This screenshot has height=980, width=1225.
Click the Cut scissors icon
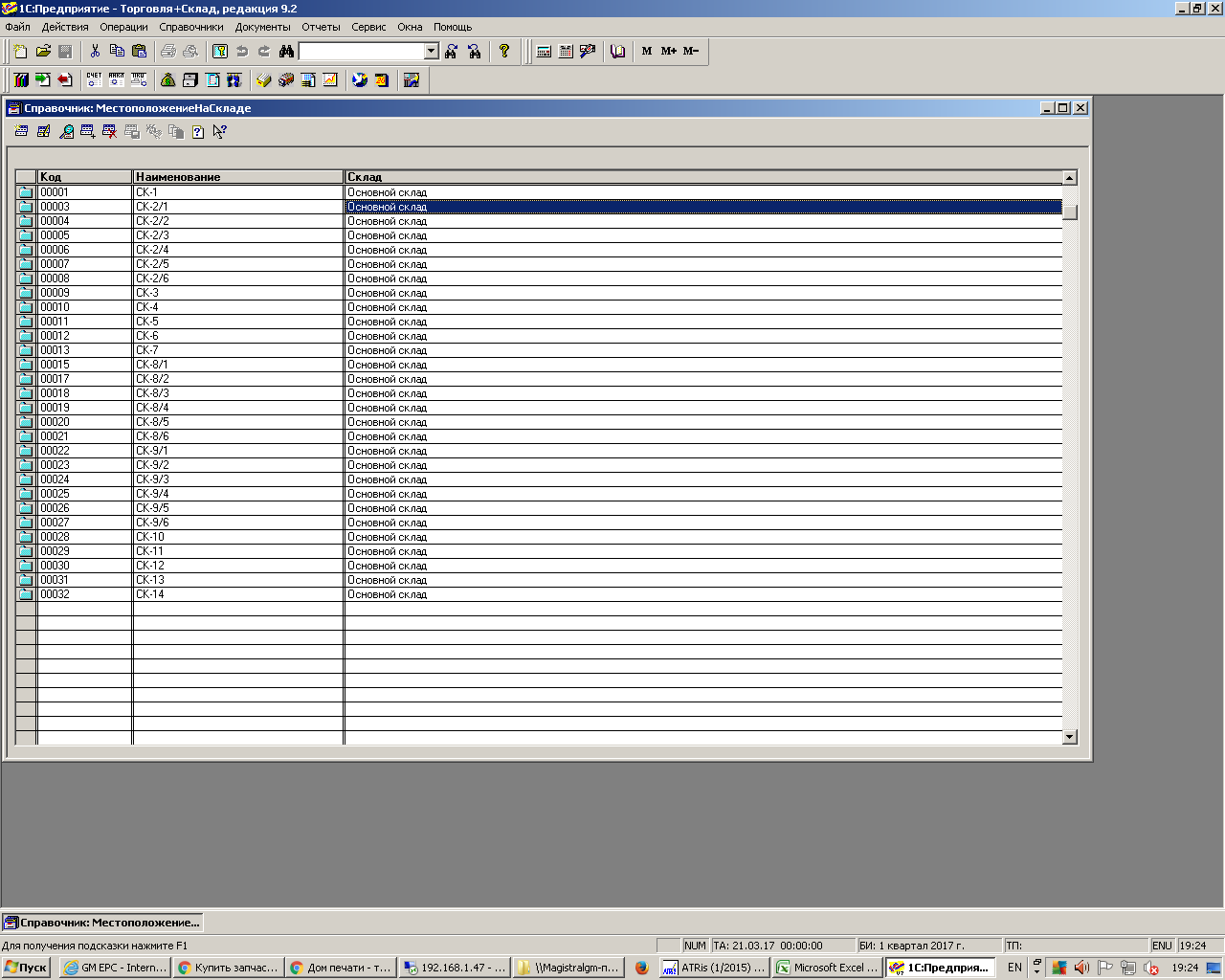(x=95, y=52)
